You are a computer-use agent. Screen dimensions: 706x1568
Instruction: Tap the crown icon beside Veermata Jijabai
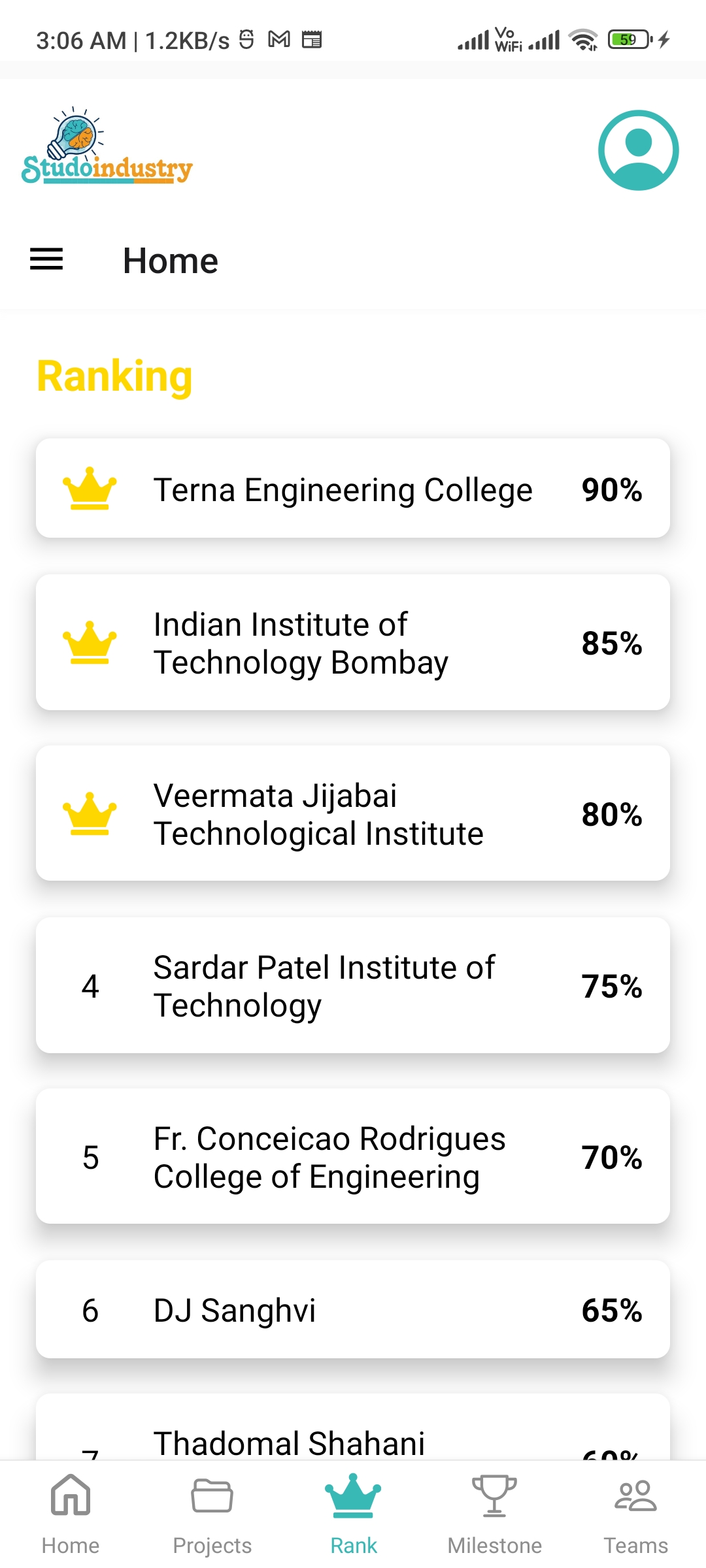pos(90,813)
